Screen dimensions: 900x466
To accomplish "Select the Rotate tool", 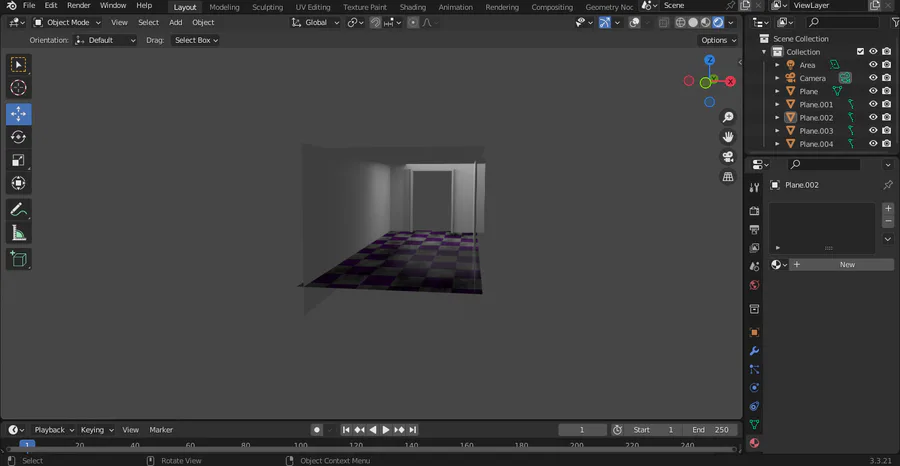I will pos(18,137).
